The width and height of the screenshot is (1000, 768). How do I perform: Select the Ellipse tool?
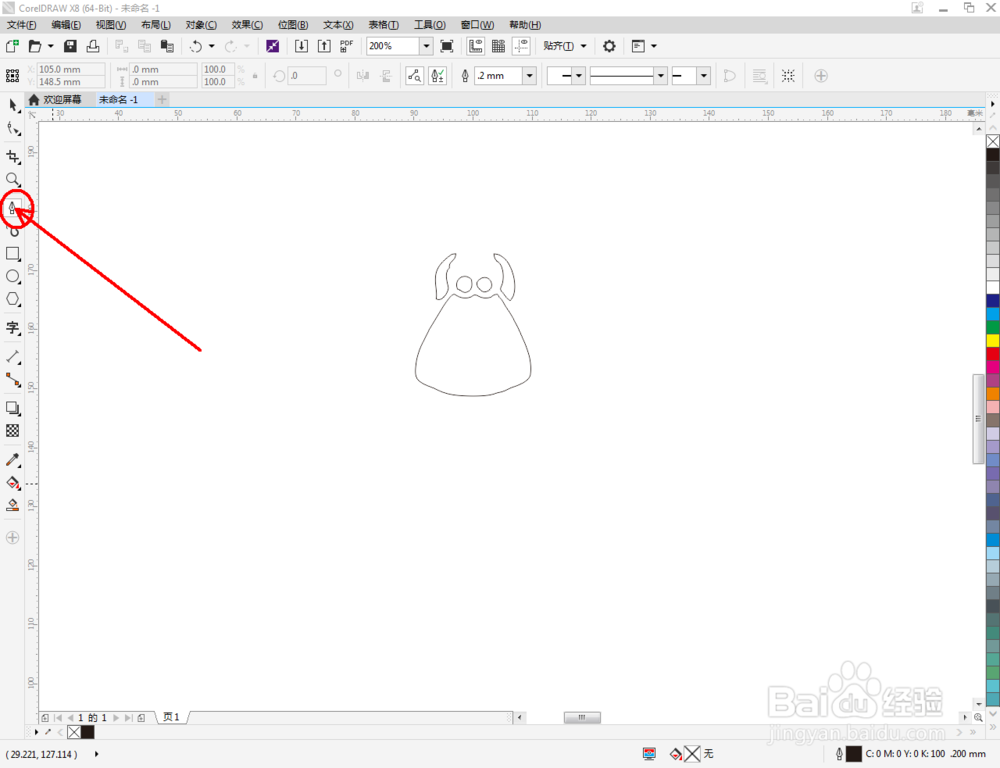(x=13, y=276)
